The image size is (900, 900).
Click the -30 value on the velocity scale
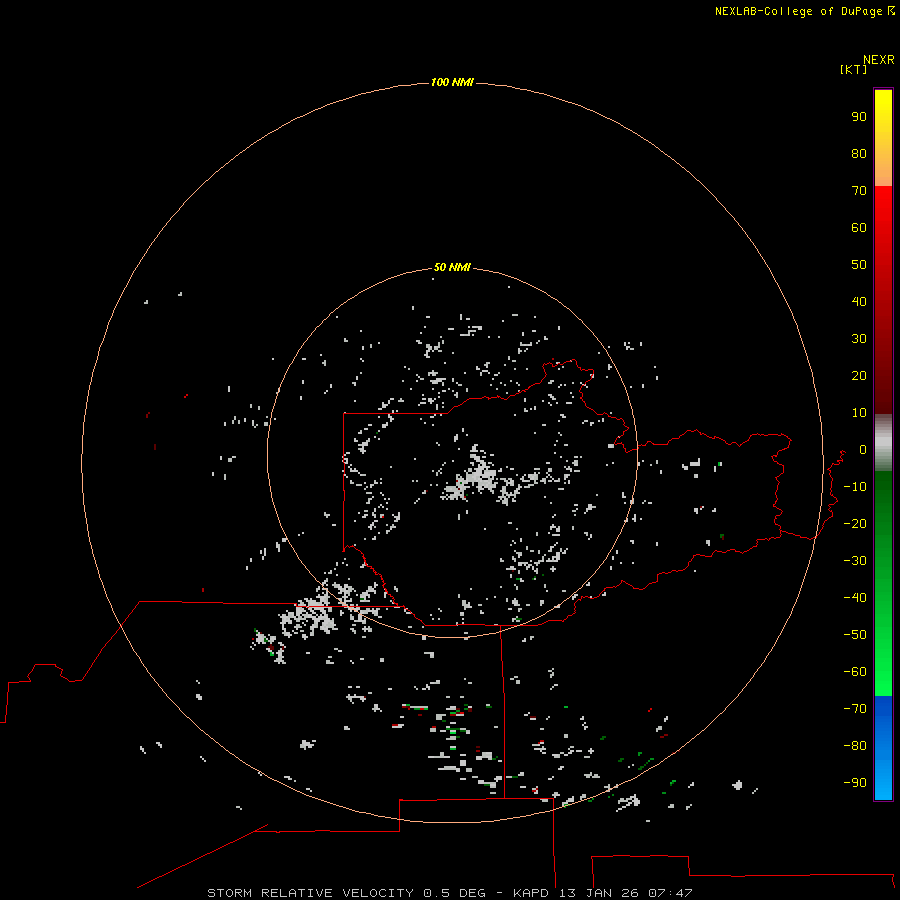pyautogui.click(x=855, y=561)
